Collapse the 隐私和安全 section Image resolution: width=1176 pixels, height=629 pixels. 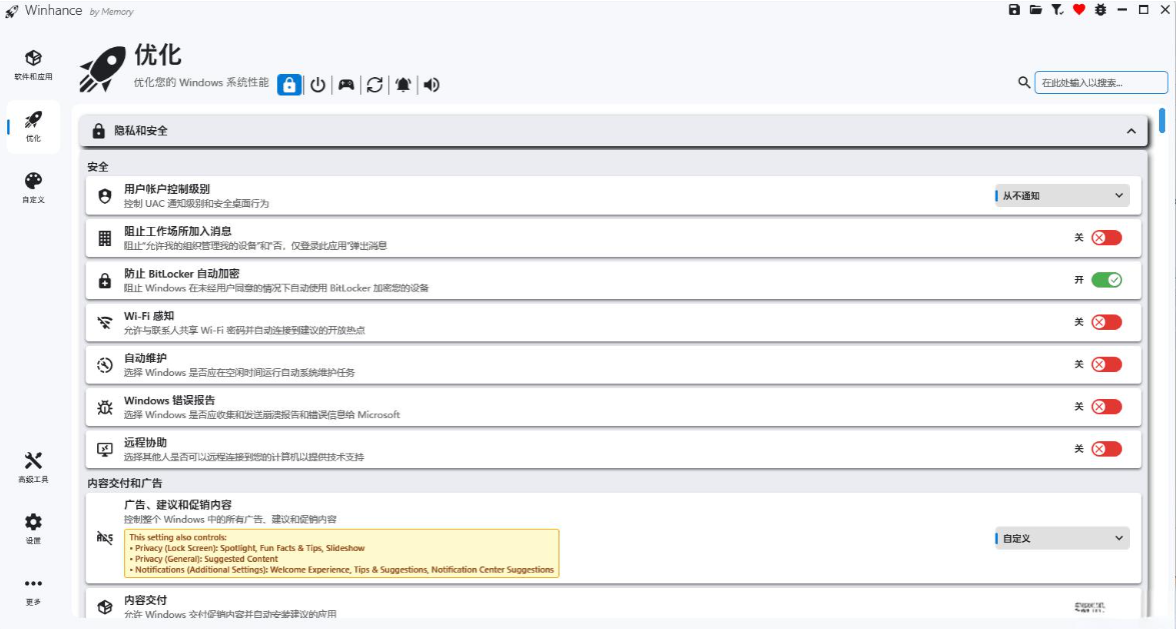(1131, 131)
